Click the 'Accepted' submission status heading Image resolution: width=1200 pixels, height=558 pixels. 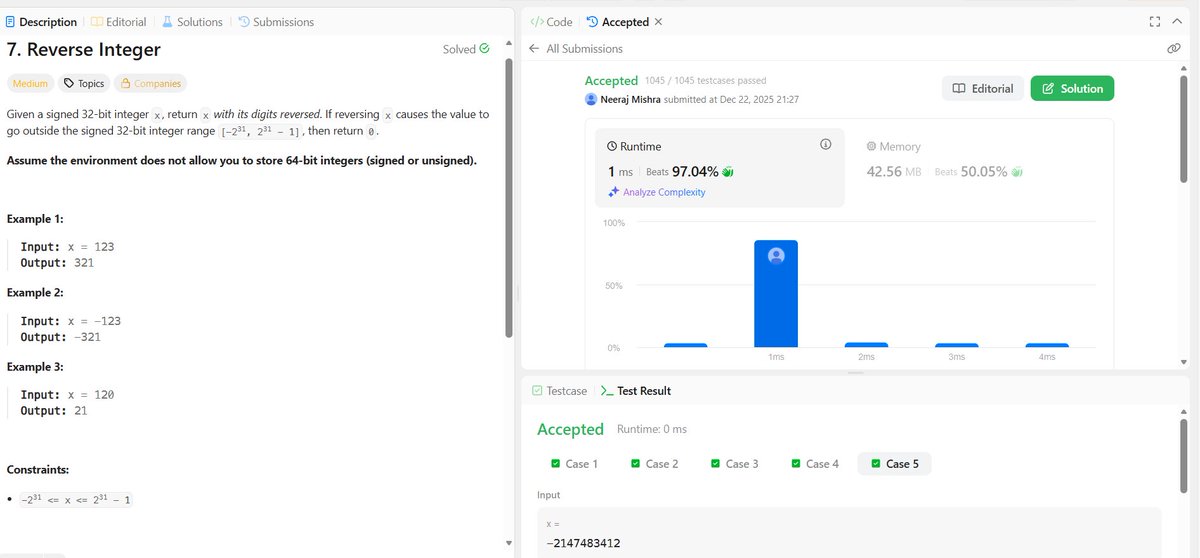(x=611, y=80)
